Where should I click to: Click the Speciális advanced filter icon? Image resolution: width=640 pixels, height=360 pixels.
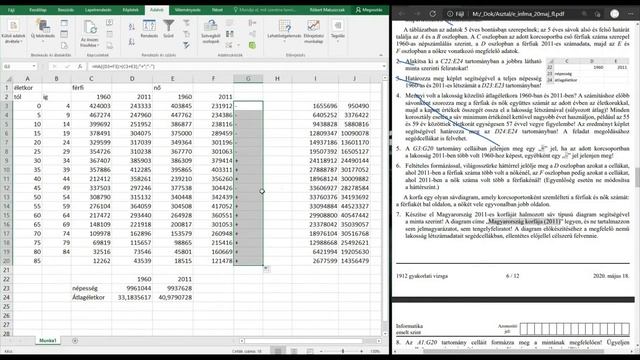pyautogui.click(x=186, y=45)
